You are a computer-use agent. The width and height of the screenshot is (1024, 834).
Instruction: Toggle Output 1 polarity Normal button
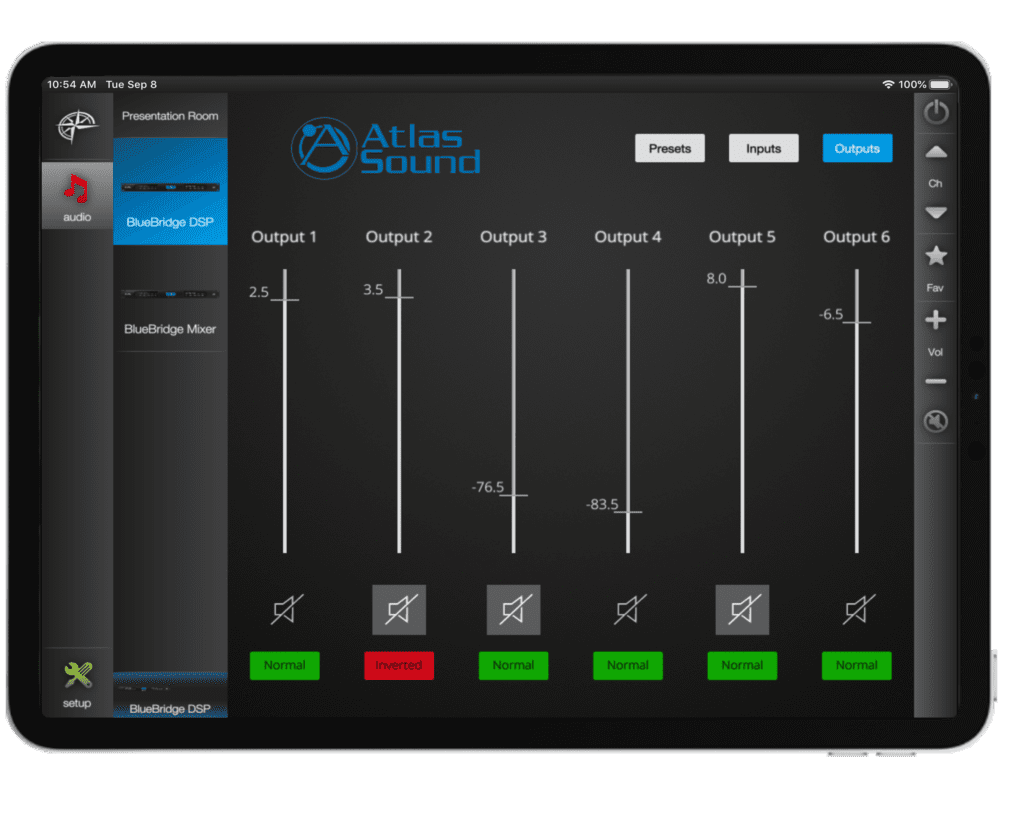tap(285, 666)
